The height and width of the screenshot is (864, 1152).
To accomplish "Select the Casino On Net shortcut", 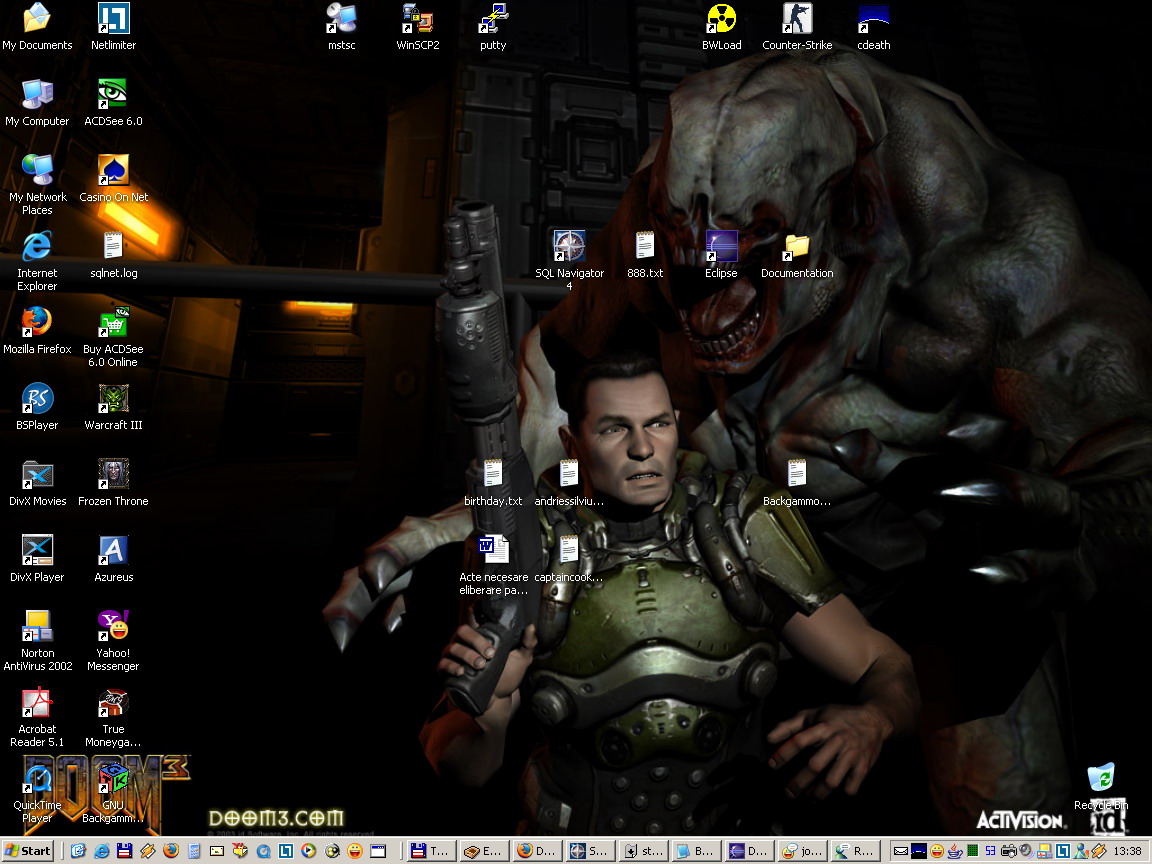I will tap(113, 179).
